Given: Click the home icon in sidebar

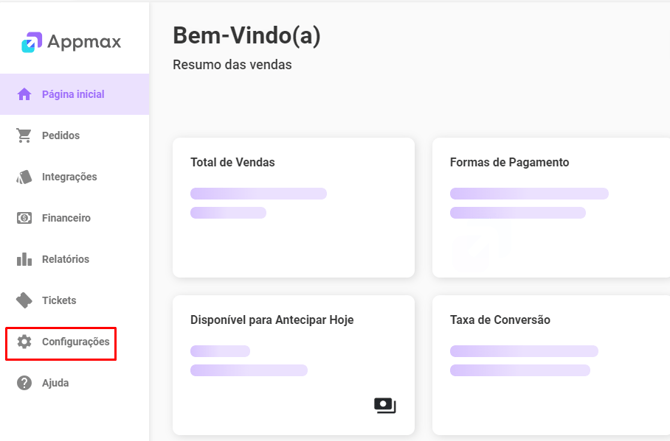Looking at the screenshot, I should [25, 95].
